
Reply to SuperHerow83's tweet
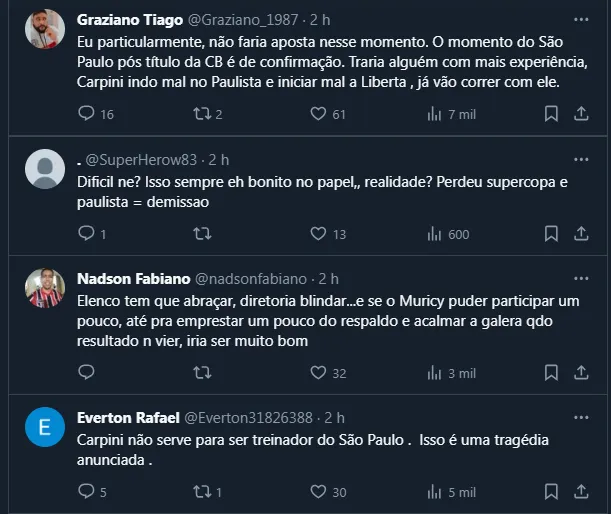tap(86, 234)
